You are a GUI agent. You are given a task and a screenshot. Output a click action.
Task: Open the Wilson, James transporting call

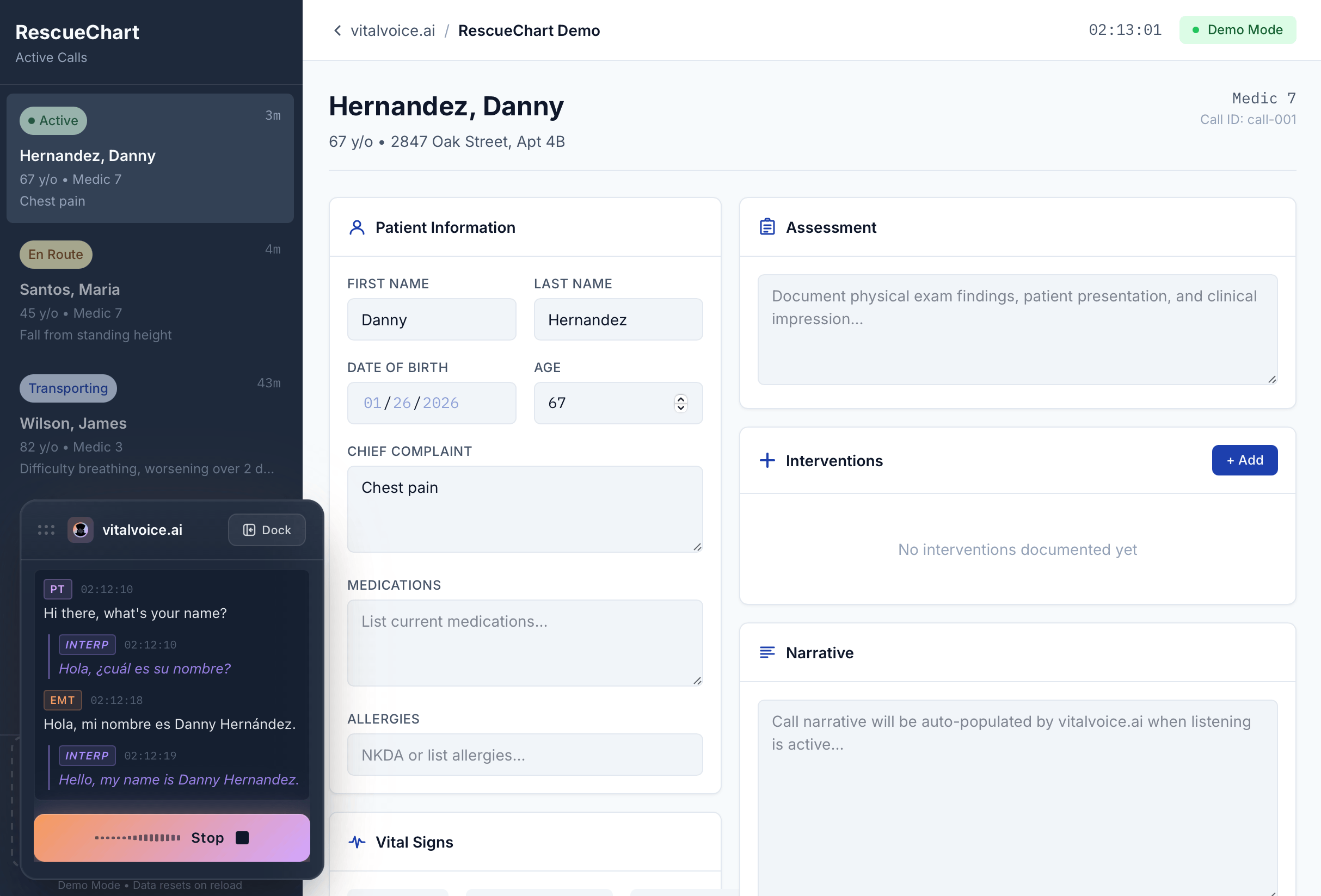point(150,426)
